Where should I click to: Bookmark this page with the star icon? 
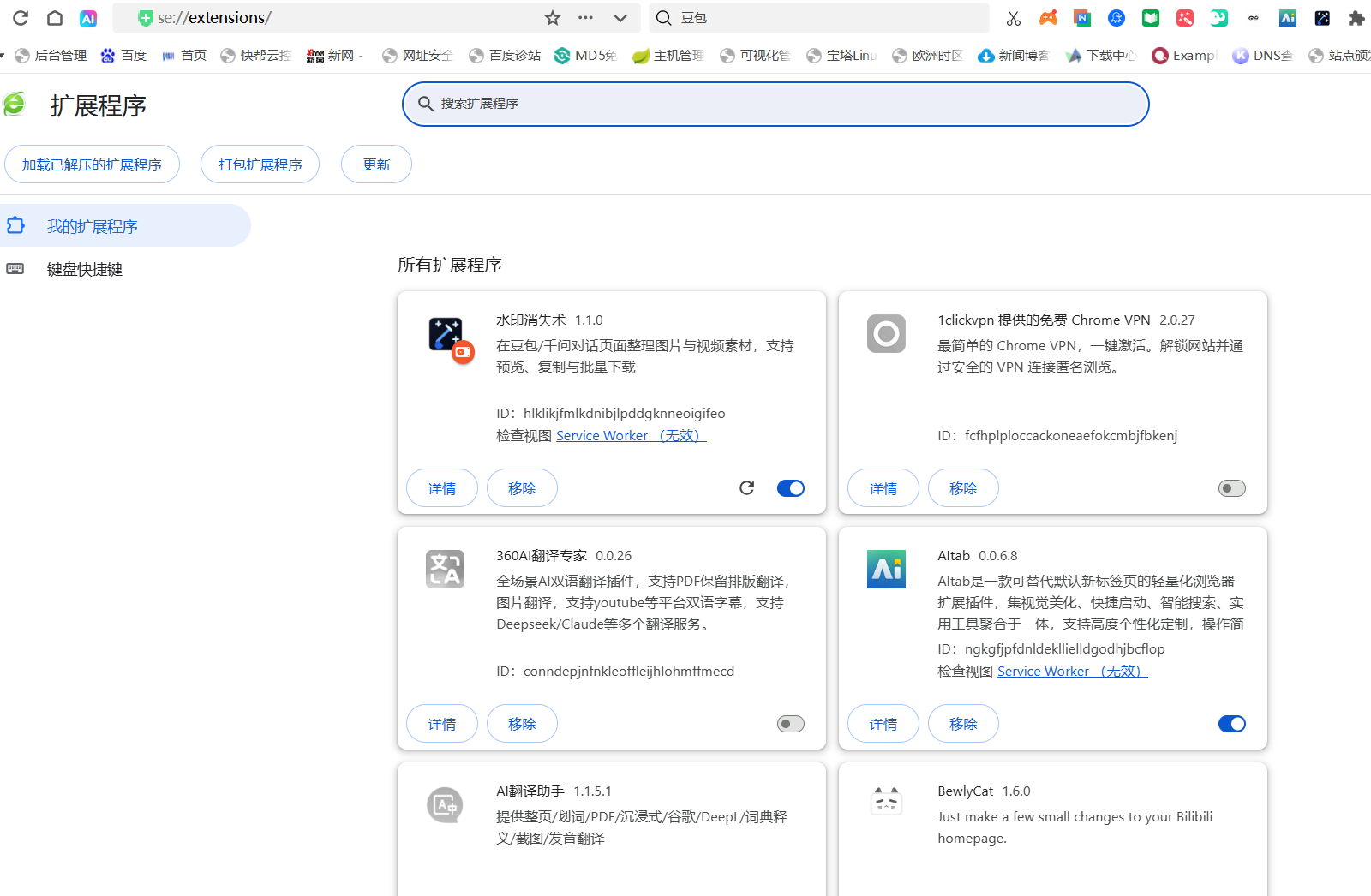tap(553, 18)
